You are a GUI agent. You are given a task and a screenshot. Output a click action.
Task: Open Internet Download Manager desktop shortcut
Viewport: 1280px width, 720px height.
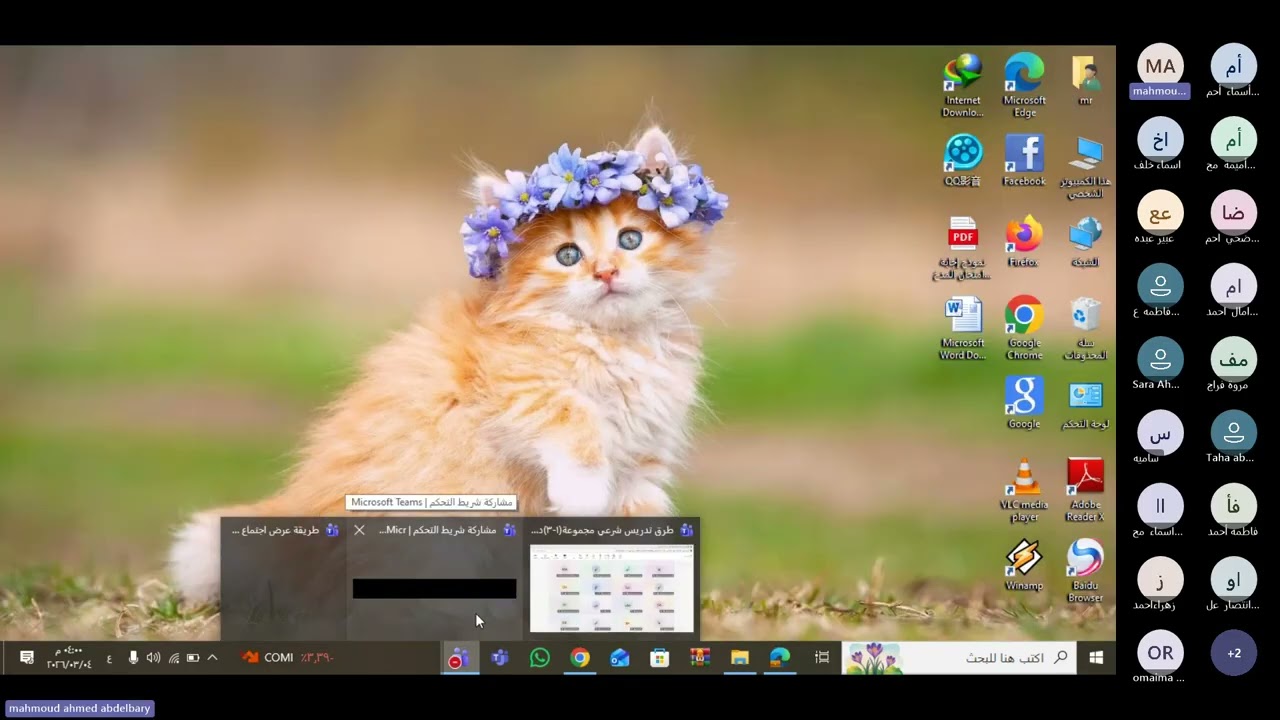click(x=963, y=86)
